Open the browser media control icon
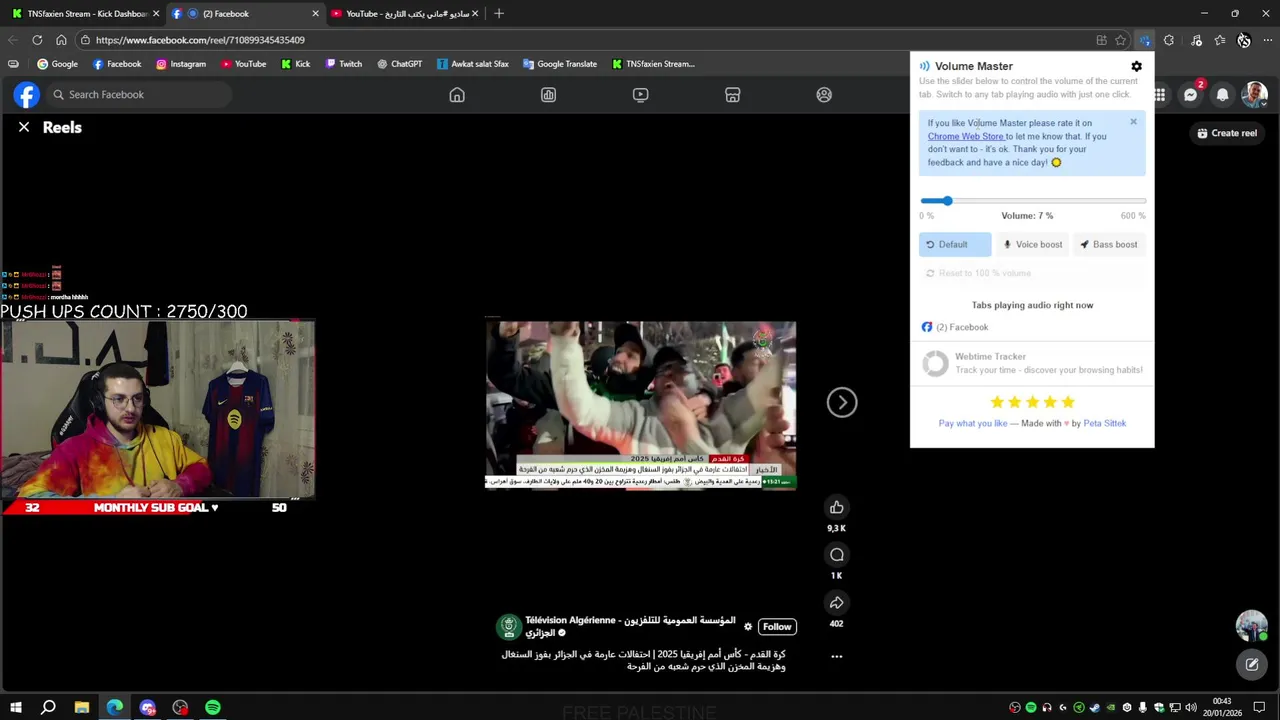 tap(1196, 40)
